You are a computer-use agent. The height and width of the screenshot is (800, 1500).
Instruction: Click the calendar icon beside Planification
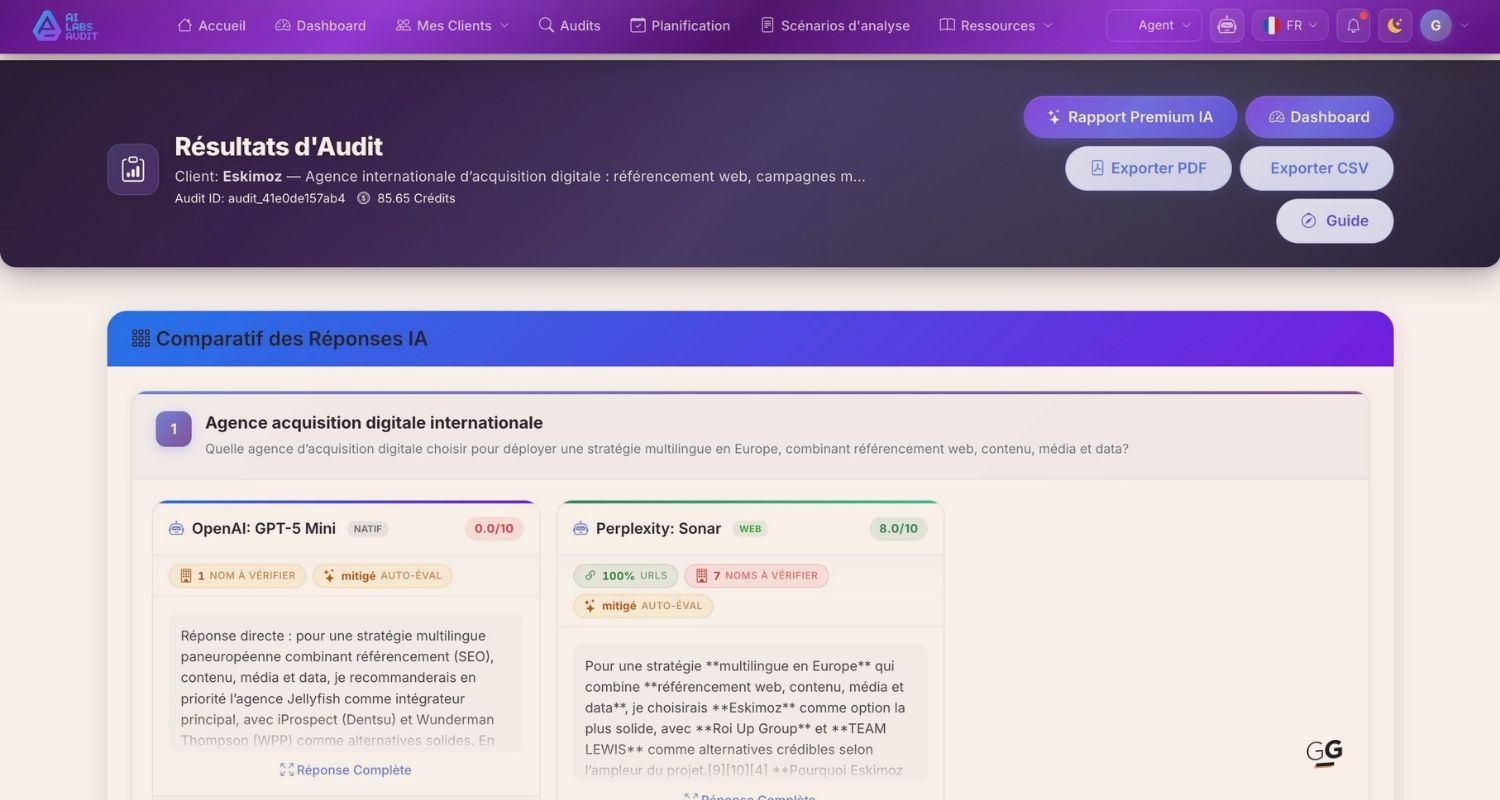[x=637, y=25]
